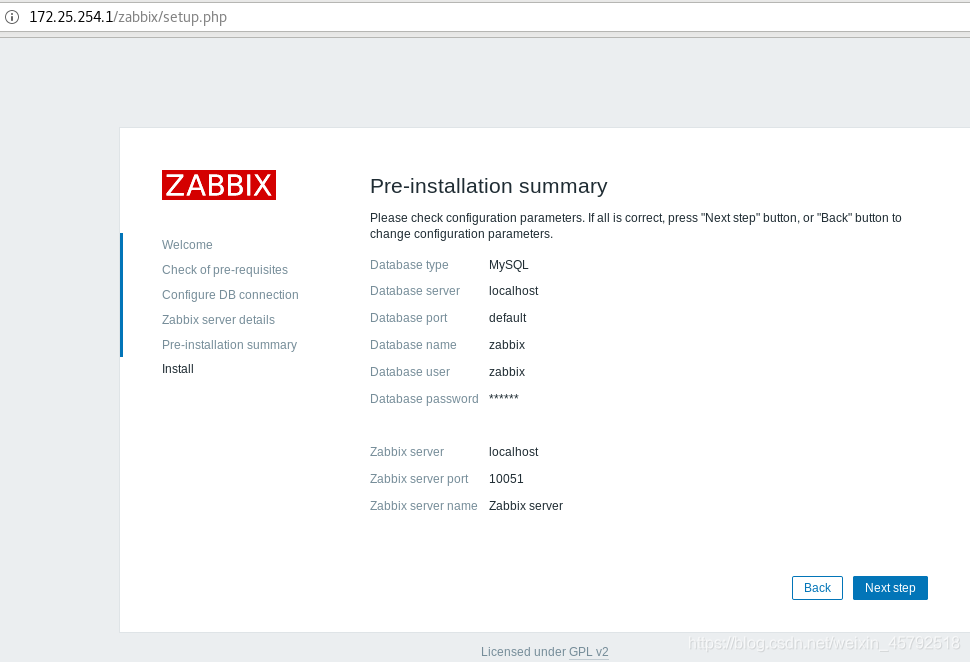970x662 pixels.
Task: Click the site information icon in address bar
Action: click(12, 17)
